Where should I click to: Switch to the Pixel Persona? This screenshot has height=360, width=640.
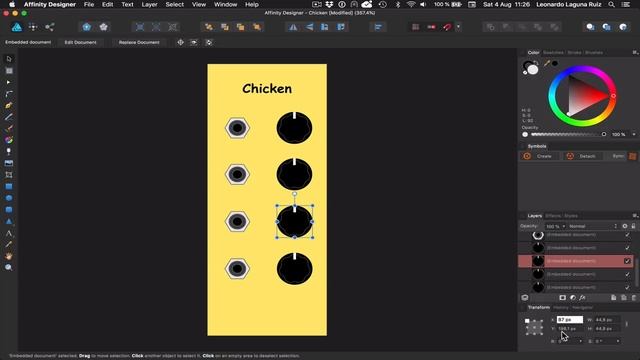pyautogui.click(x=33, y=27)
